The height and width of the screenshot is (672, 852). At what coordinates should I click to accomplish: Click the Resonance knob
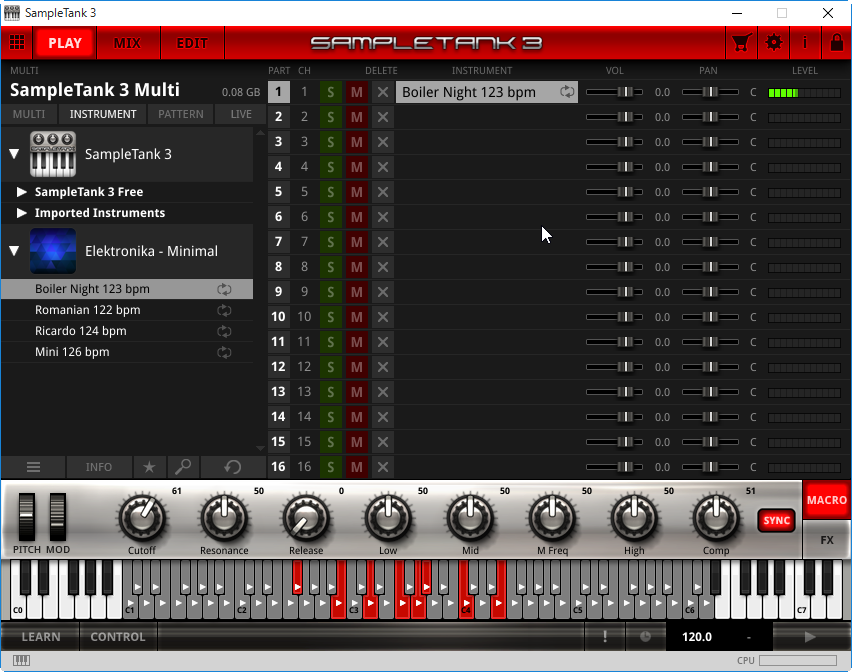224,517
